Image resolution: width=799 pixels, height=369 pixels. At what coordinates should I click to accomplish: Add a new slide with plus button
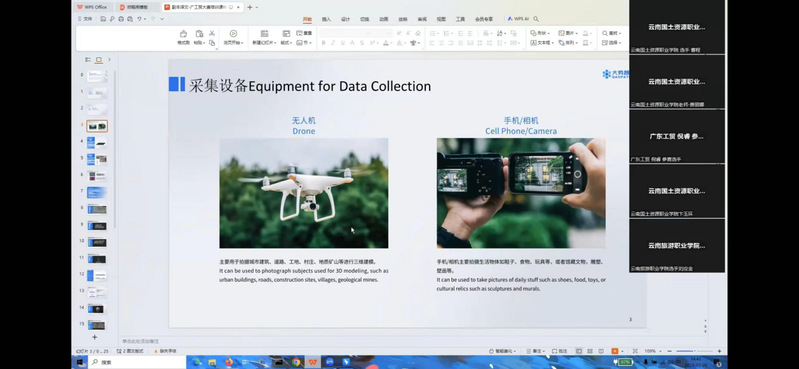pos(94,337)
